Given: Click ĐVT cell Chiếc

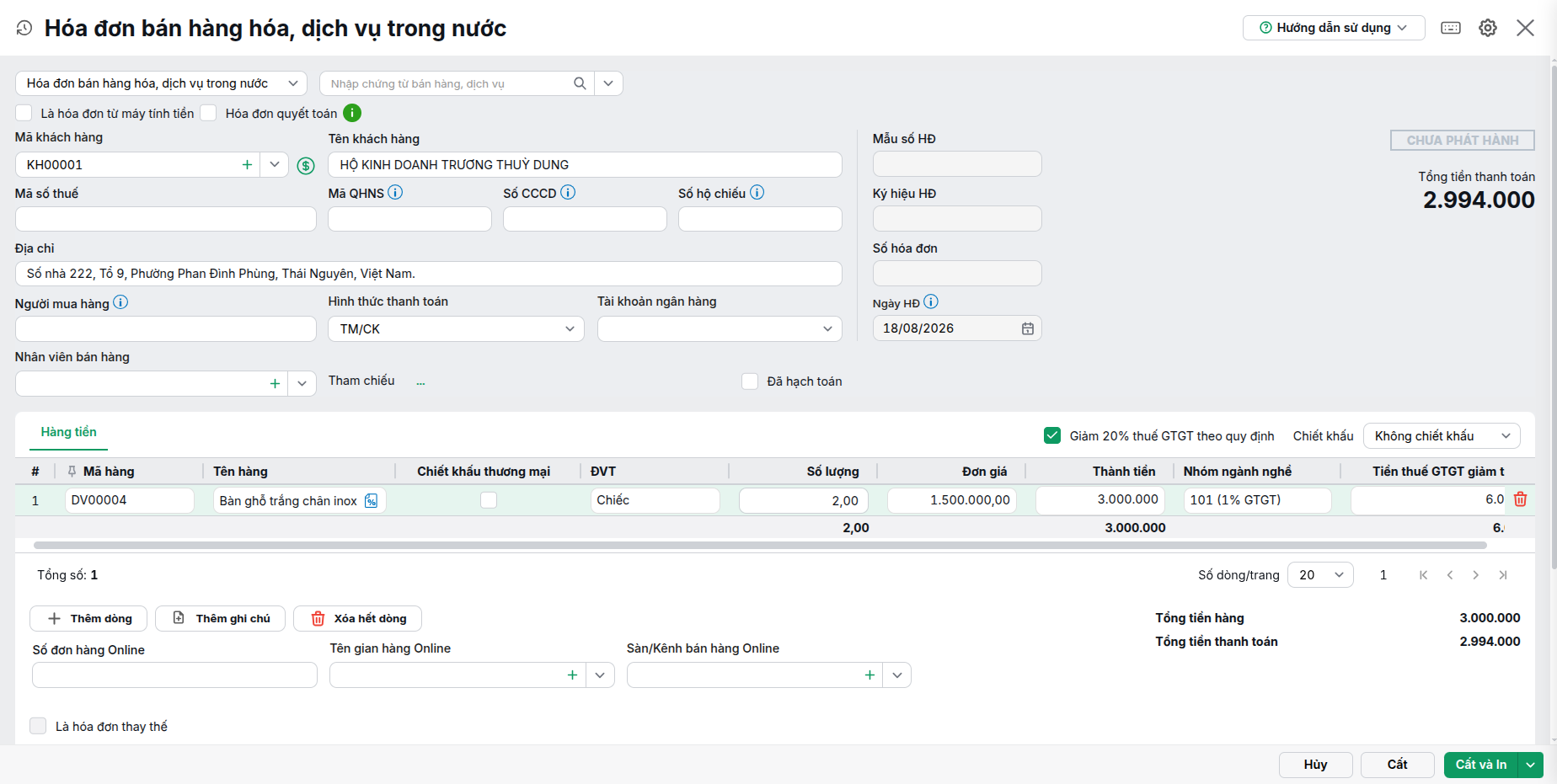Looking at the screenshot, I should click(655, 500).
